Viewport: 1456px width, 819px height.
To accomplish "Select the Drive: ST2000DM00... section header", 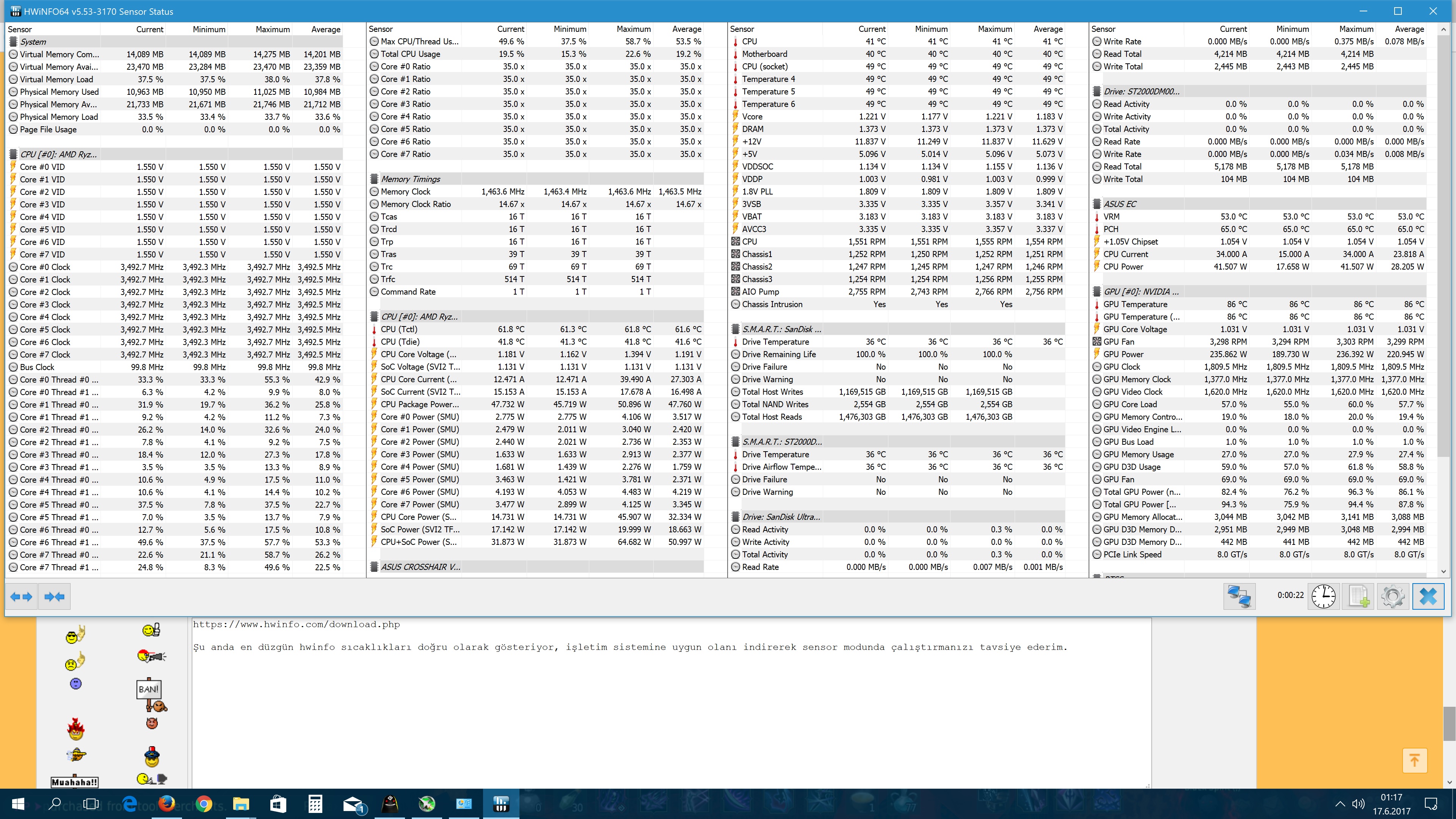I will 1259,91.
